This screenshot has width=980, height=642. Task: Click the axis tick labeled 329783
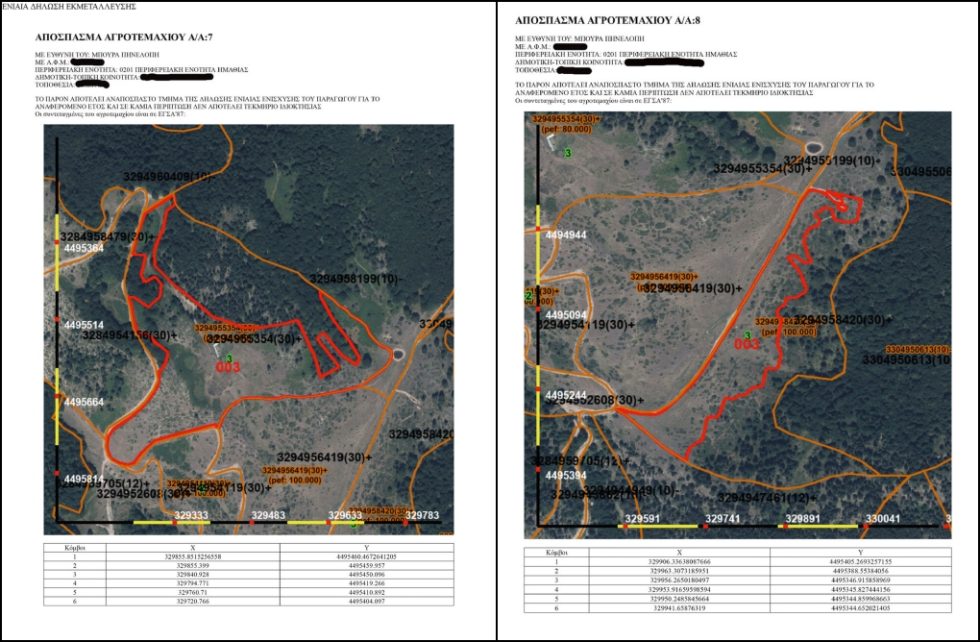(x=422, y=516)
